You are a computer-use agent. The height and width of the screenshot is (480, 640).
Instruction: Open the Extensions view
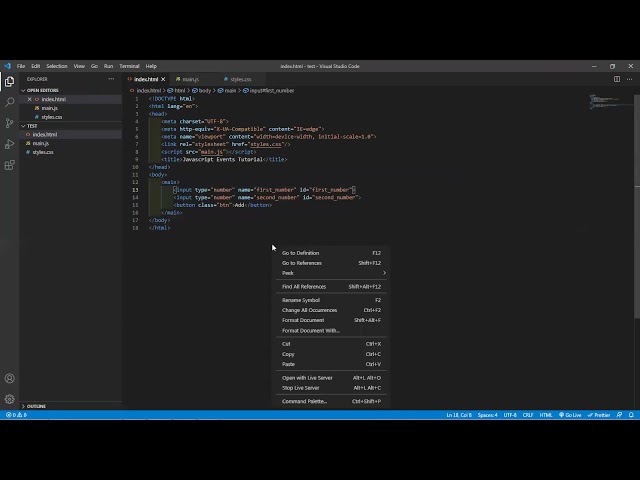click(9, 165)
